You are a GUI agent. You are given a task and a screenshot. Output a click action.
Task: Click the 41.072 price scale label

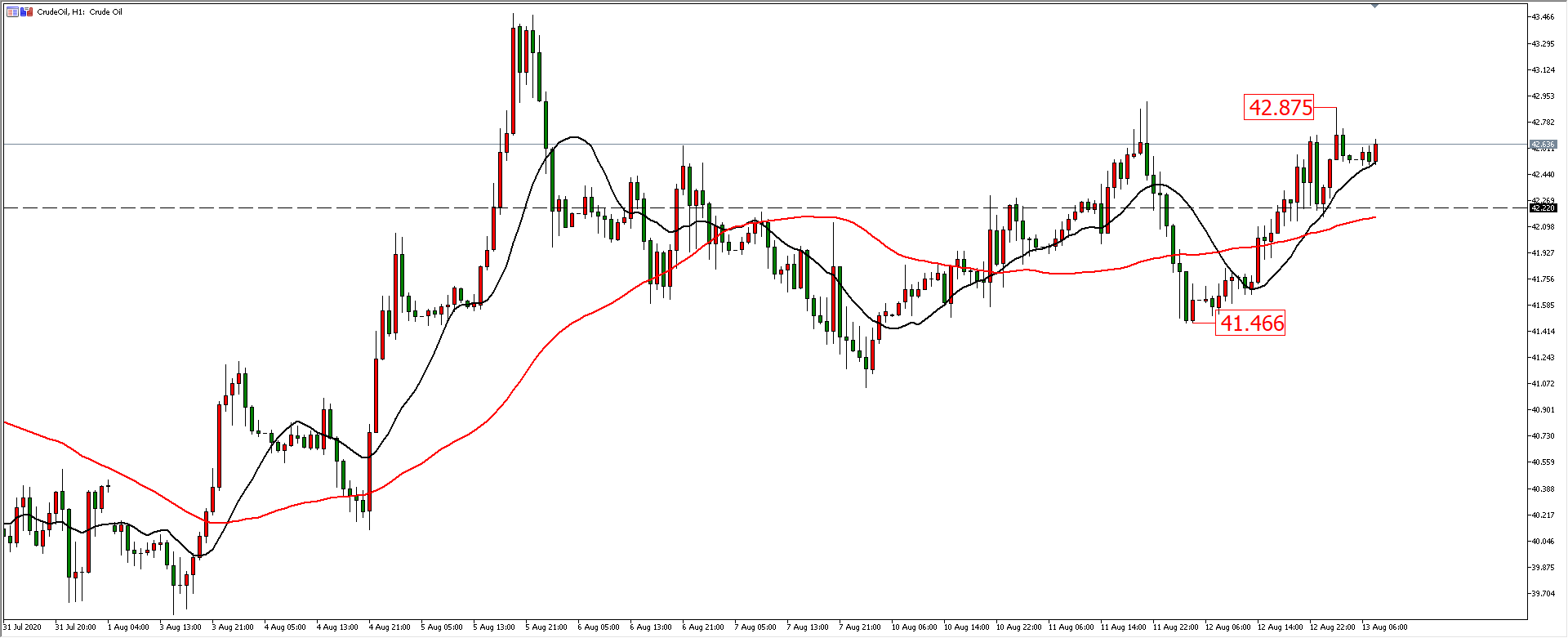[x=1543, y=383]
